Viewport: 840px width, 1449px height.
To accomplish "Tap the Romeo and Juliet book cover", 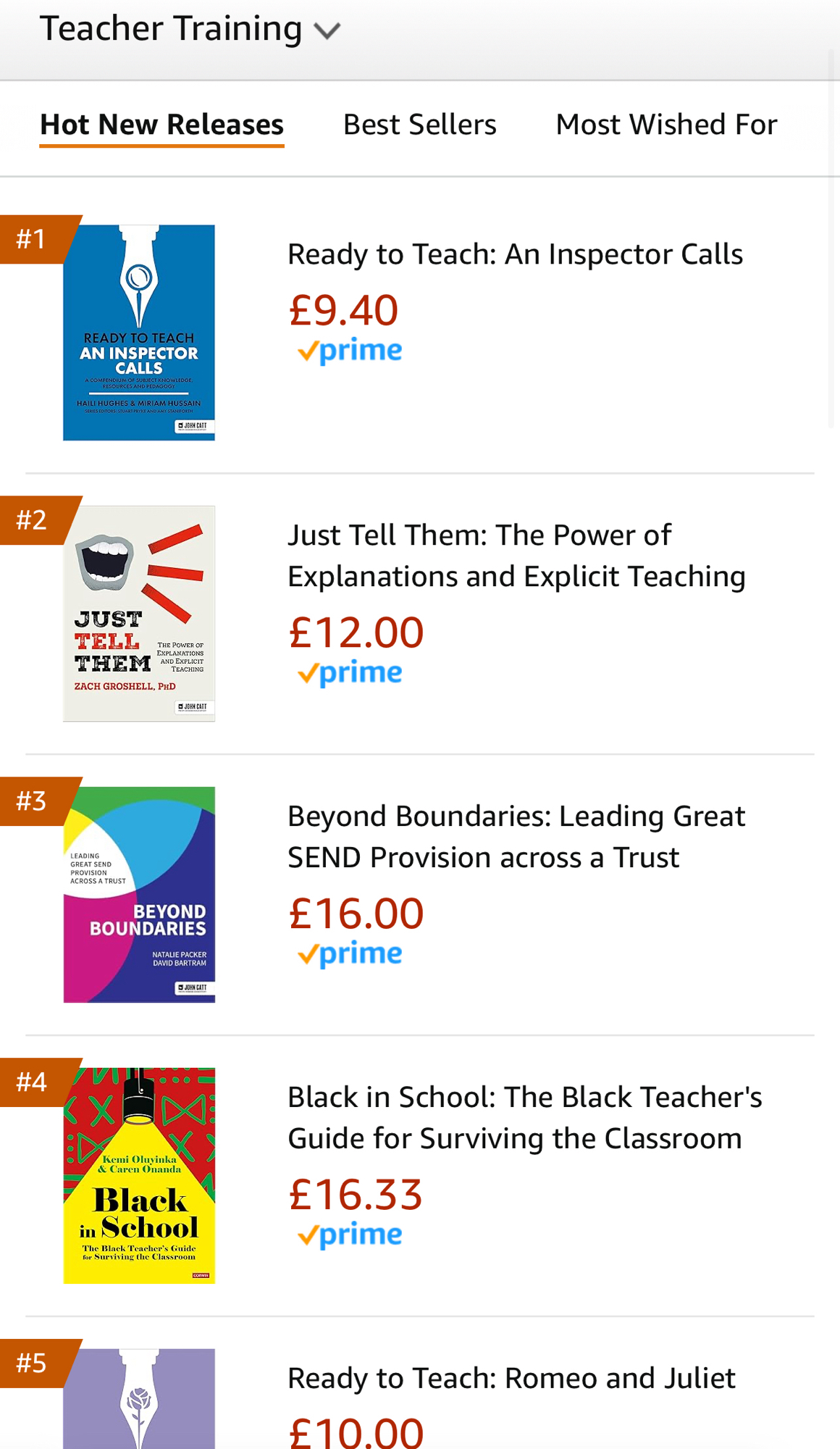I will point(139,1398).
